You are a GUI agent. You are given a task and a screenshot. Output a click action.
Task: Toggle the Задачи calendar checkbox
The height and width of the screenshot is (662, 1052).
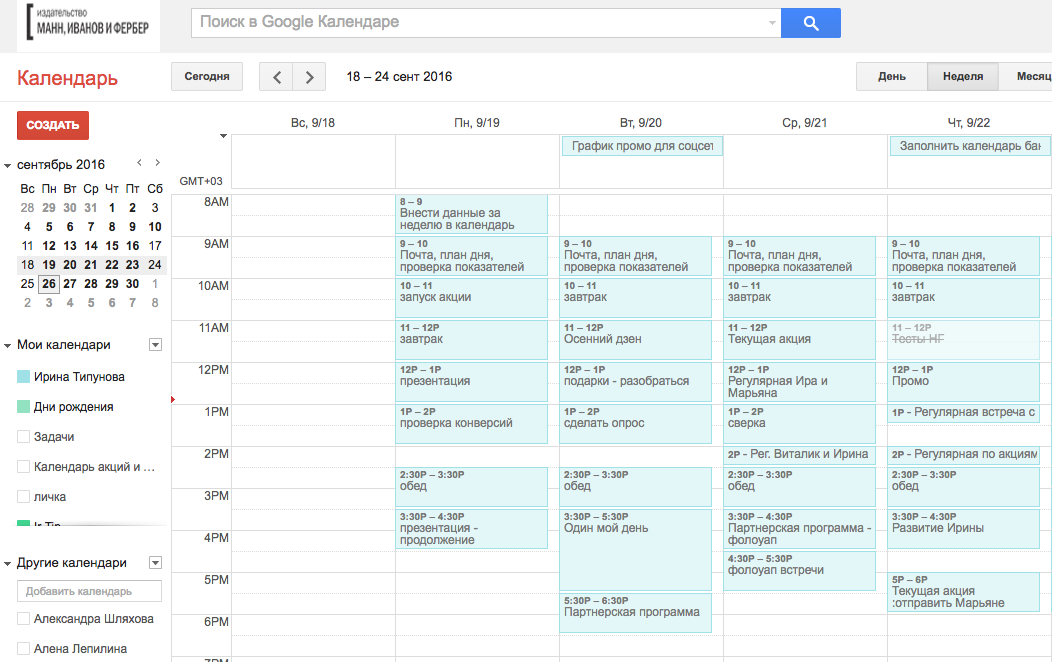pos(23,437)
